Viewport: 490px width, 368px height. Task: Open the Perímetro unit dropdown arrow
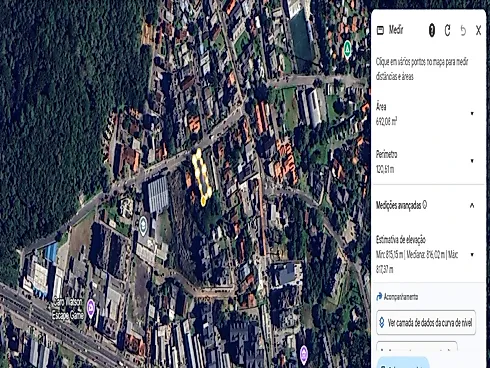(472, 161)
